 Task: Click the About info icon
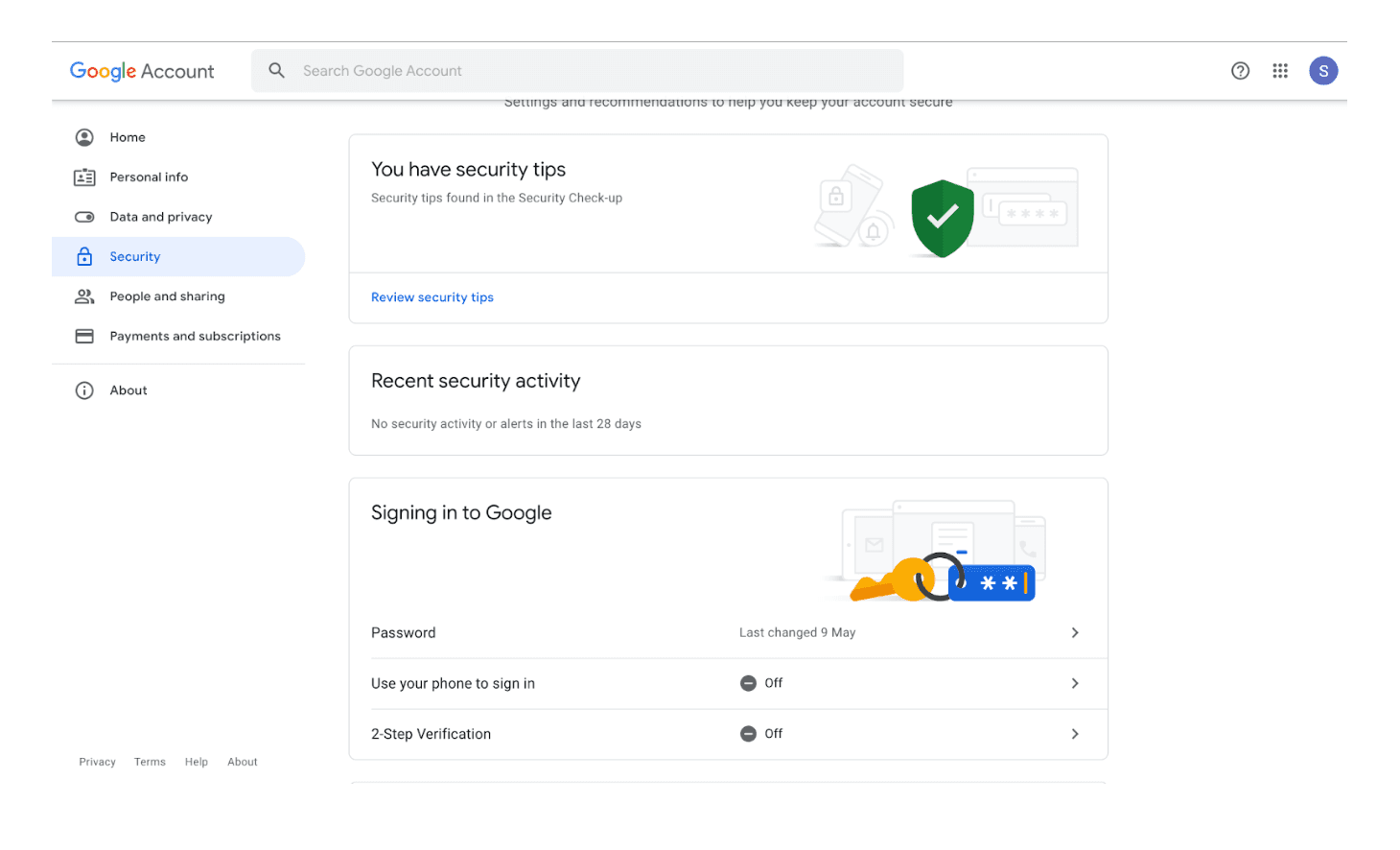coord(84,390)
